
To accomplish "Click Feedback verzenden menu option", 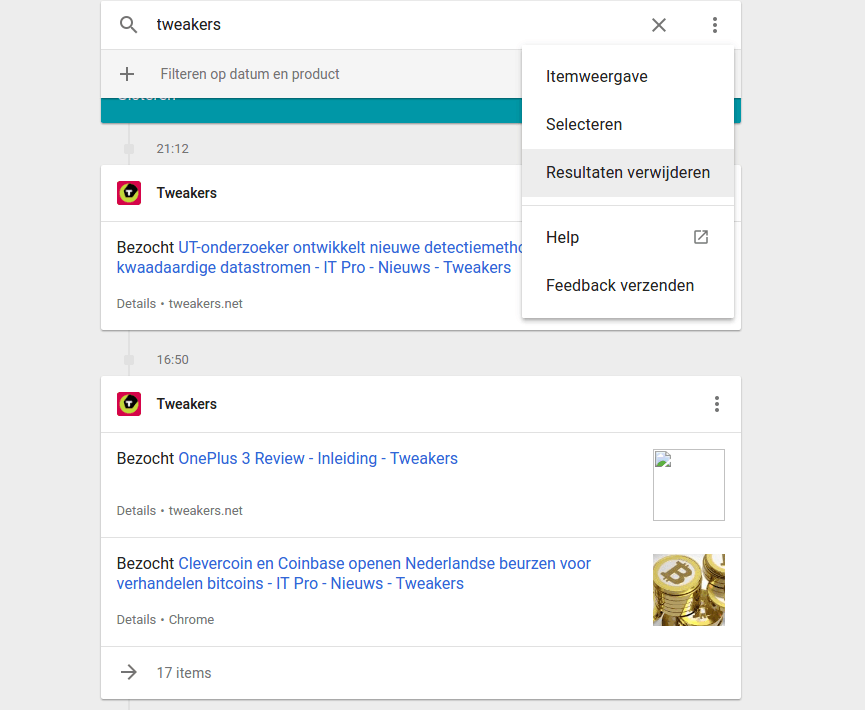I will (x=620, y=285).
